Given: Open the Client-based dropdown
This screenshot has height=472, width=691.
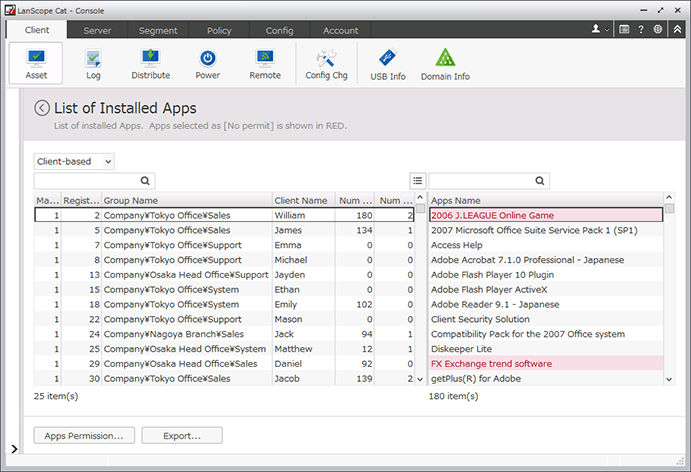Looking at the screenshot, I should [74, 161].
